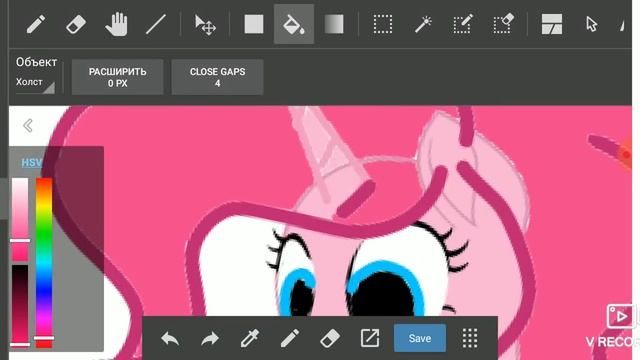
Task: Choose the Hand pan tool
Action: pos(116,24)
